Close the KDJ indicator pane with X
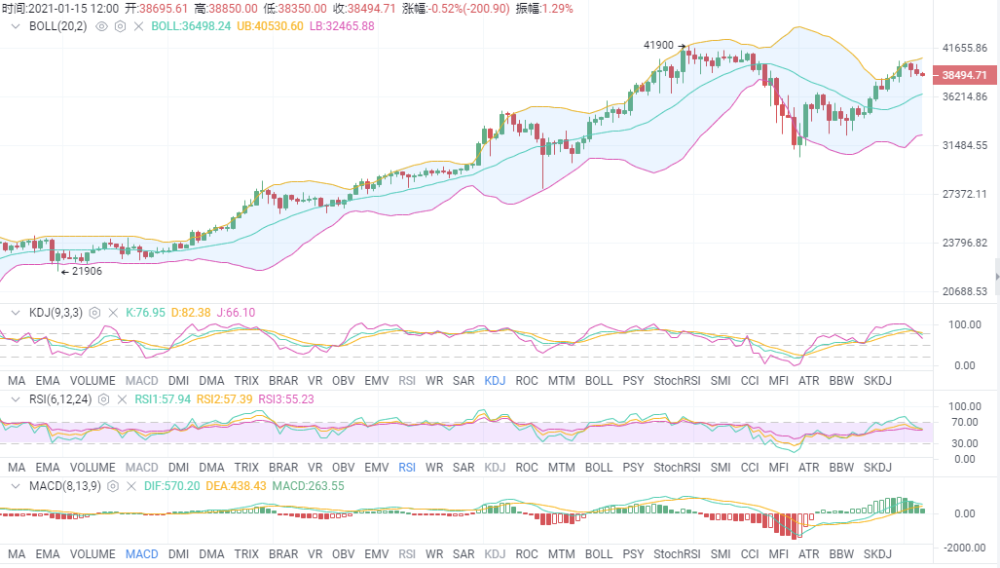 pyautogui.click(x=113, y=312)
